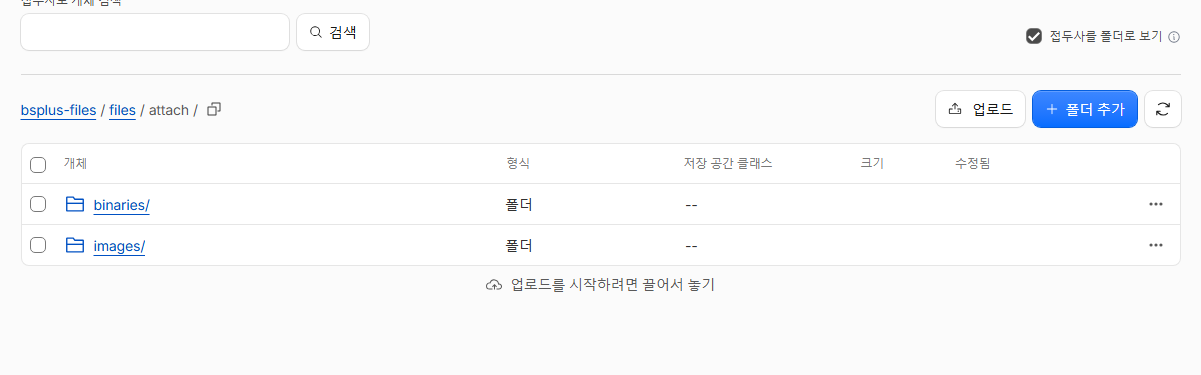This screenshot has height=375, width=1201.
Task: Select all objects with header checkbox
Action: pos(38,164)
